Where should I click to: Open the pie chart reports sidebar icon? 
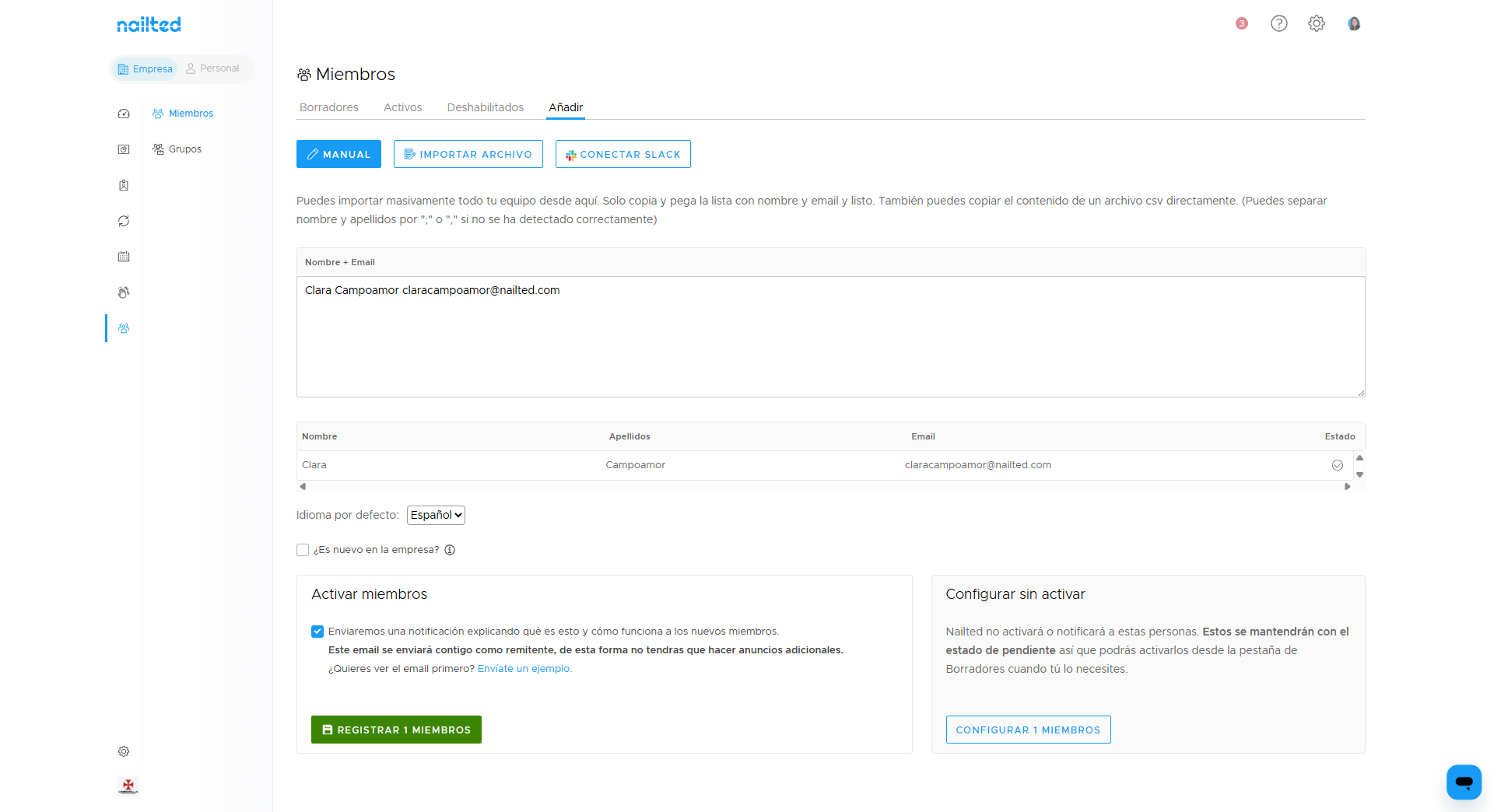(x=124, y=149)
